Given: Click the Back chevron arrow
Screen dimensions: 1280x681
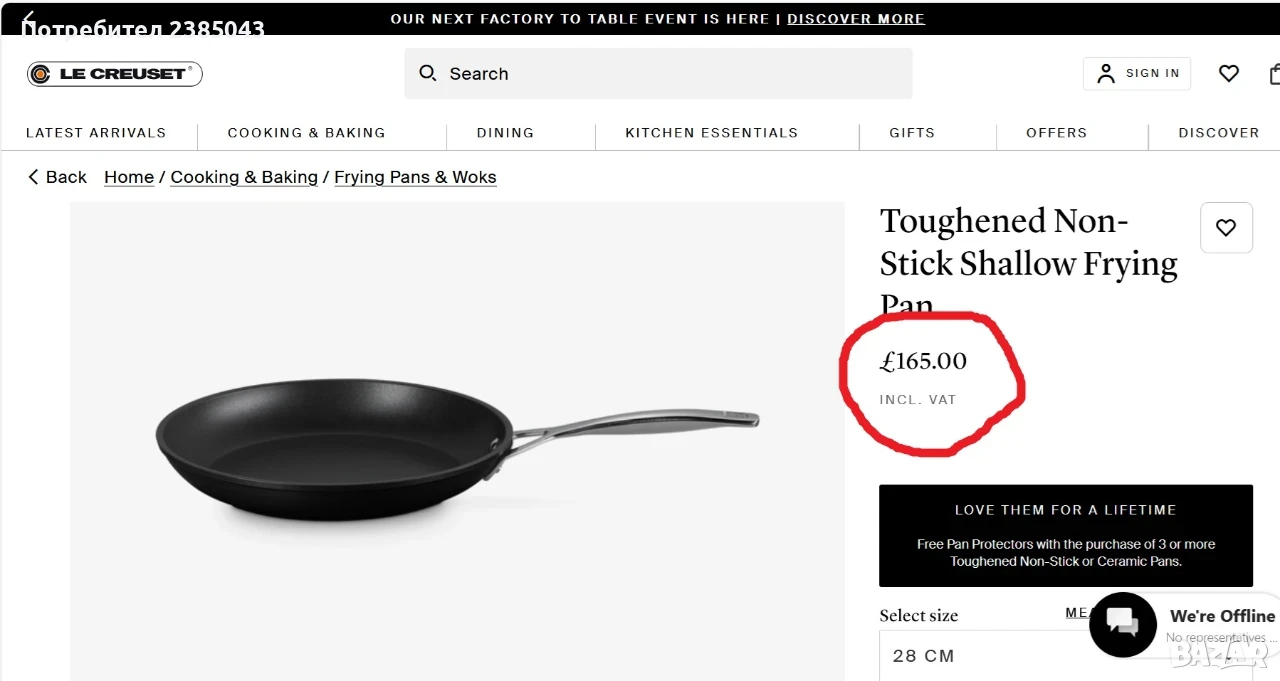Looking at the screenshot, I should 34,177.
